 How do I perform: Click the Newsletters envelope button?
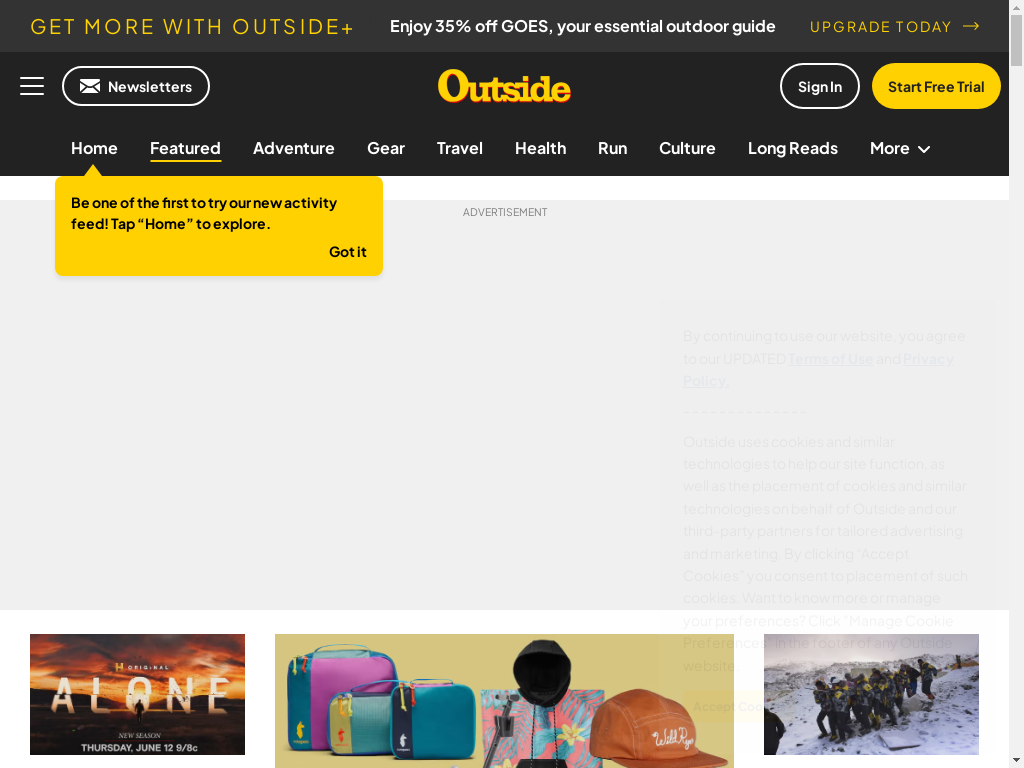[136, 86]
